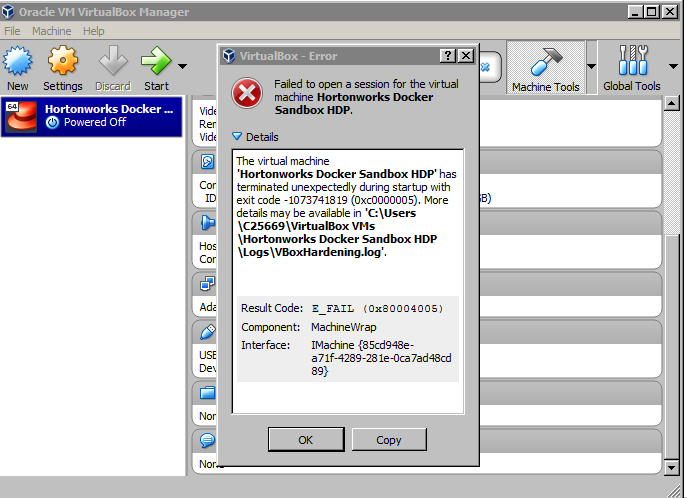The image size is (687, 498).
Task: Click the New machine icon
Action: click(18, 60)
